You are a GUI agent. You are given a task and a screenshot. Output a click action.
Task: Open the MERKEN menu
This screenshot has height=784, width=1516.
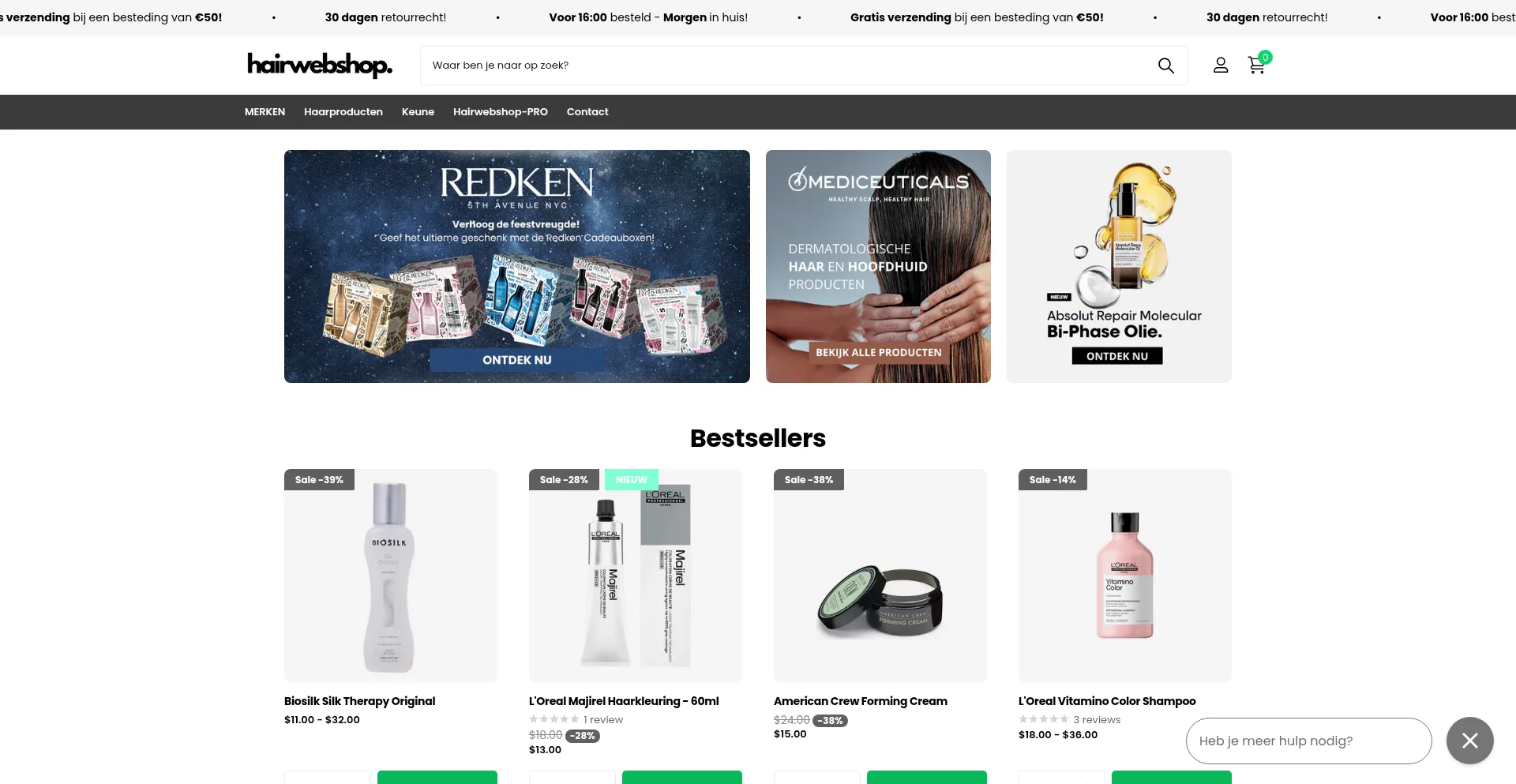click(x=265, y=112)
